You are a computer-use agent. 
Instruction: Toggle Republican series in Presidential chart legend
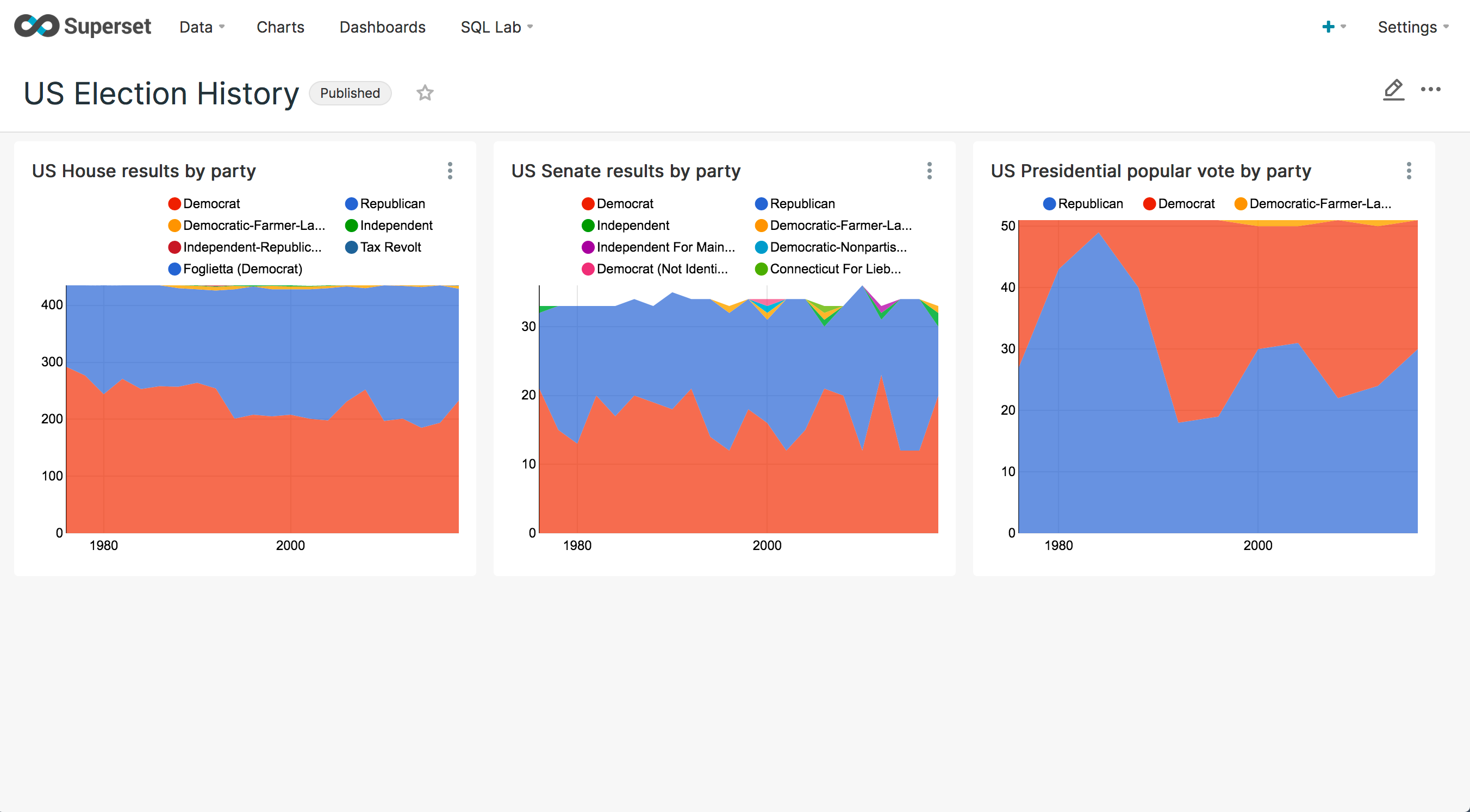(1089, 204)
